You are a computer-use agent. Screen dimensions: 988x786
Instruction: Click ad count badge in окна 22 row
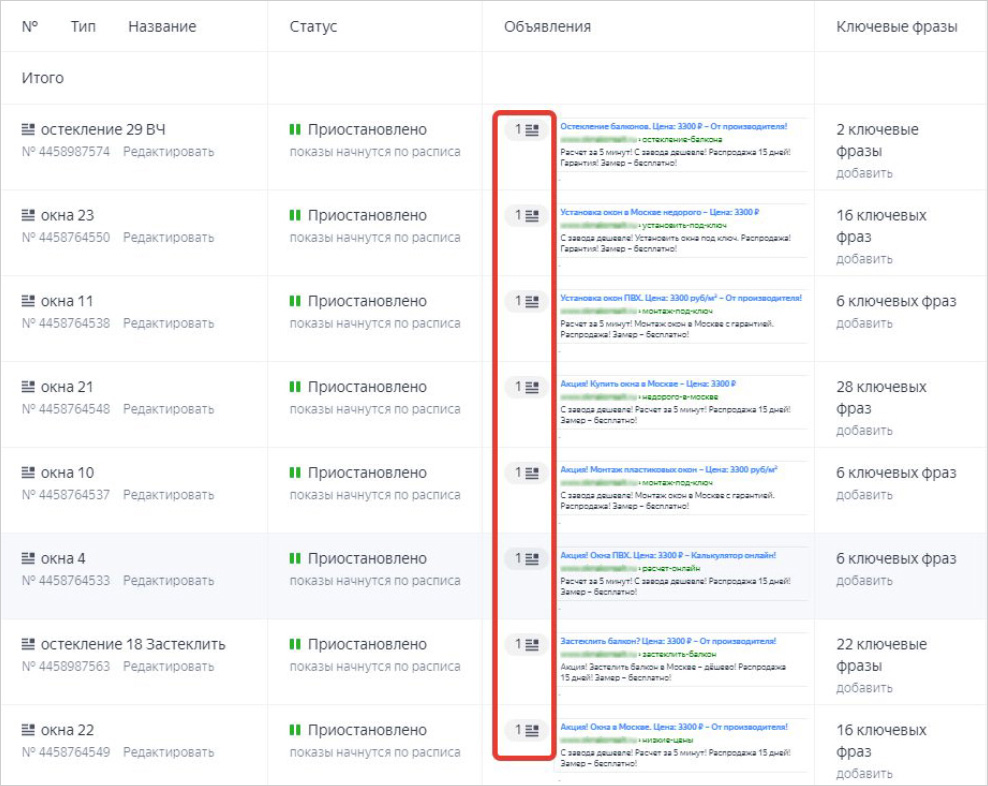pyautogui.click(x=526, y=730)
